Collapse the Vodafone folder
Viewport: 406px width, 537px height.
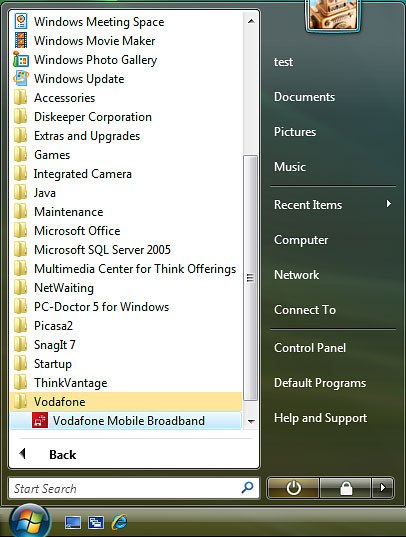click(x=126, y=401)
